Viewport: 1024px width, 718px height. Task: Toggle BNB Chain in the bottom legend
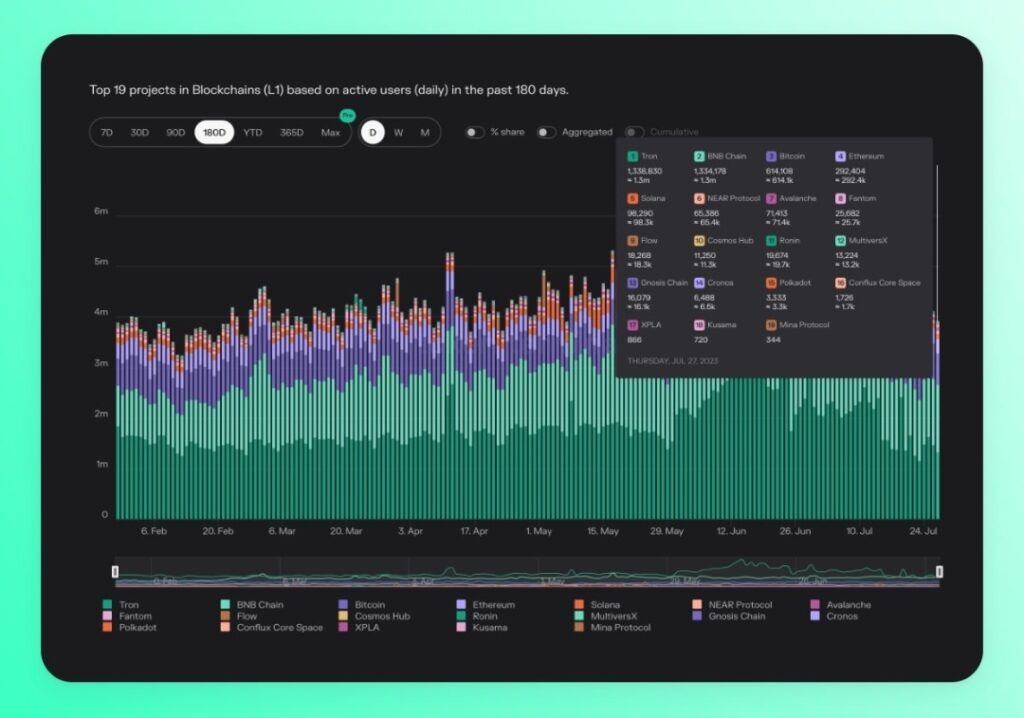pyautogui.click(x=252, y=605)
